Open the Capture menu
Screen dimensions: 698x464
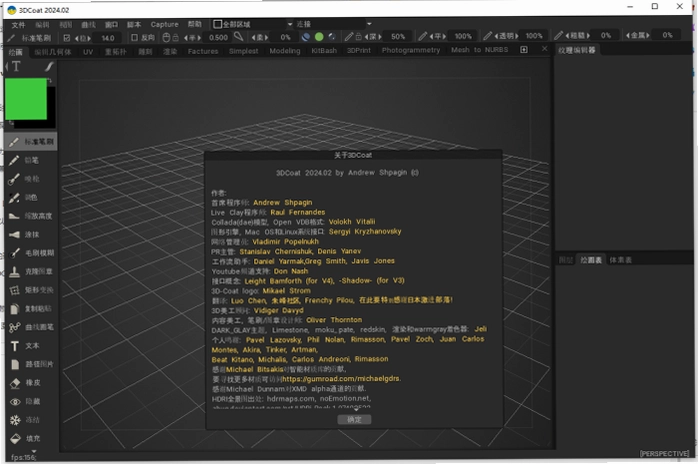pyautogui.click(x=164, y=24)
